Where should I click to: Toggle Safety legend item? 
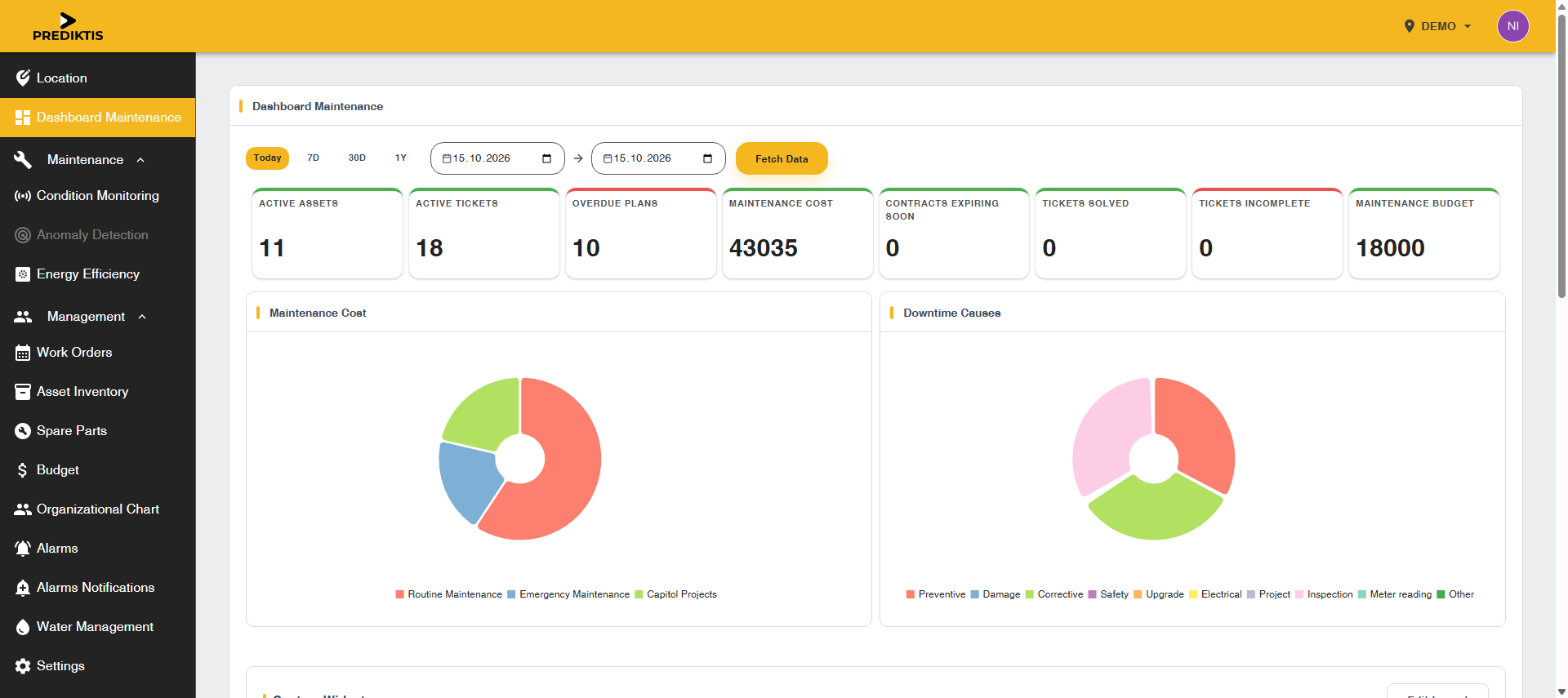coord(1108,594)
